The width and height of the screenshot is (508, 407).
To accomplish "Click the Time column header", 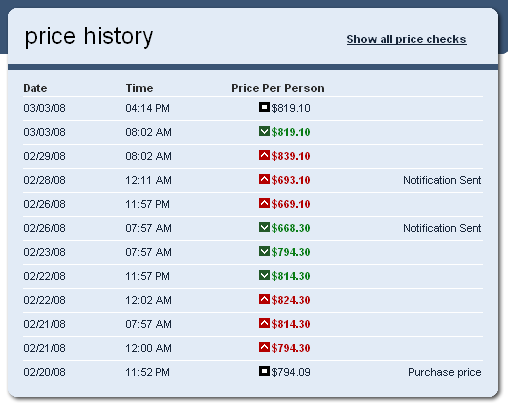I will (x=139, y=88).
